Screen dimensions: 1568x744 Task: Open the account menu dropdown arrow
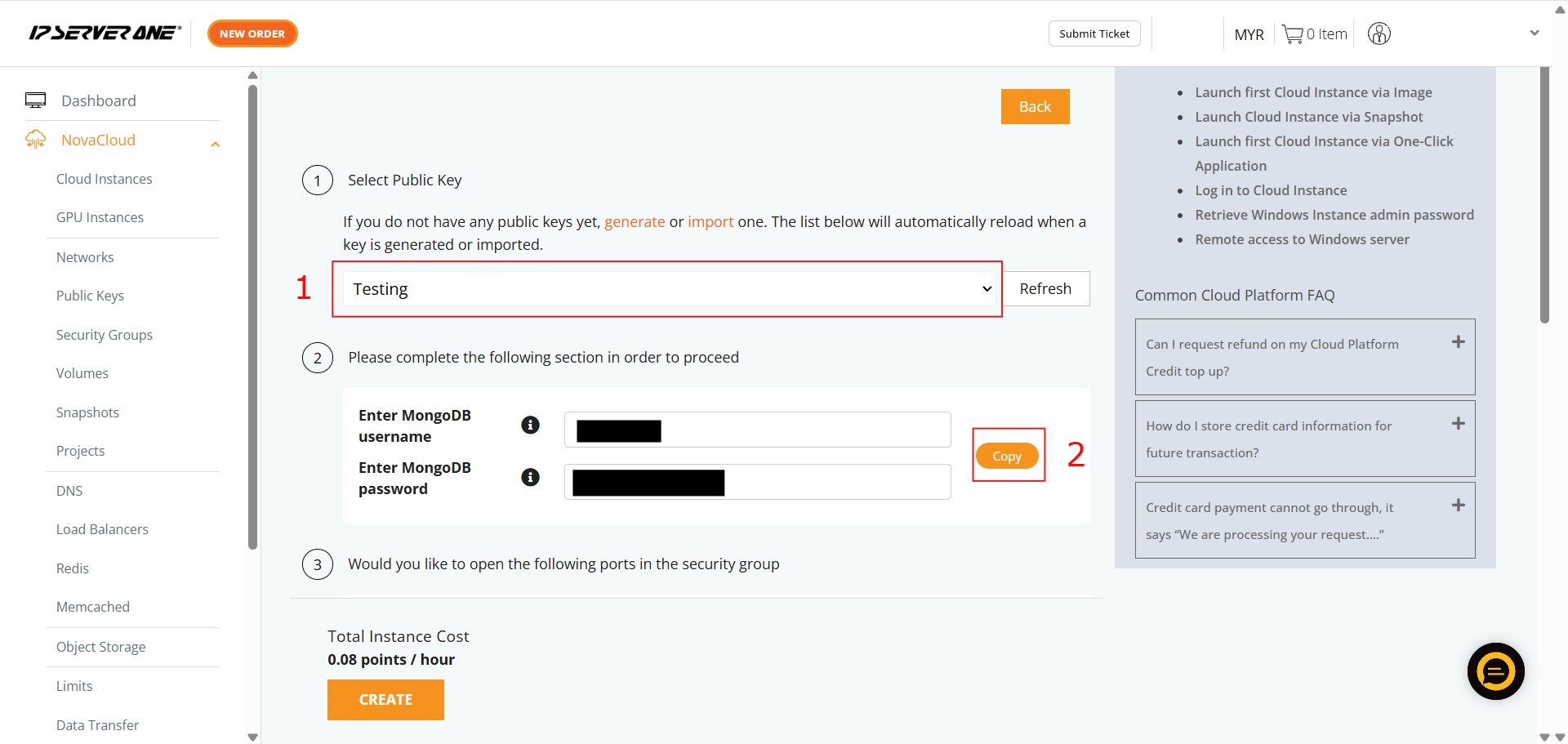pyautogui.click(x=1534, y=33)
